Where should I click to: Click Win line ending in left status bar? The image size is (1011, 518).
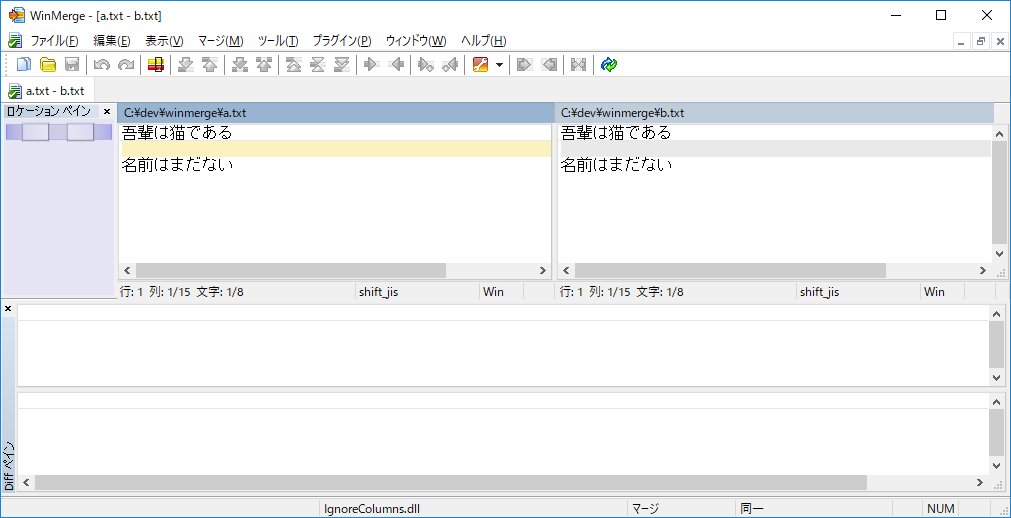click(x=493, y=292)
